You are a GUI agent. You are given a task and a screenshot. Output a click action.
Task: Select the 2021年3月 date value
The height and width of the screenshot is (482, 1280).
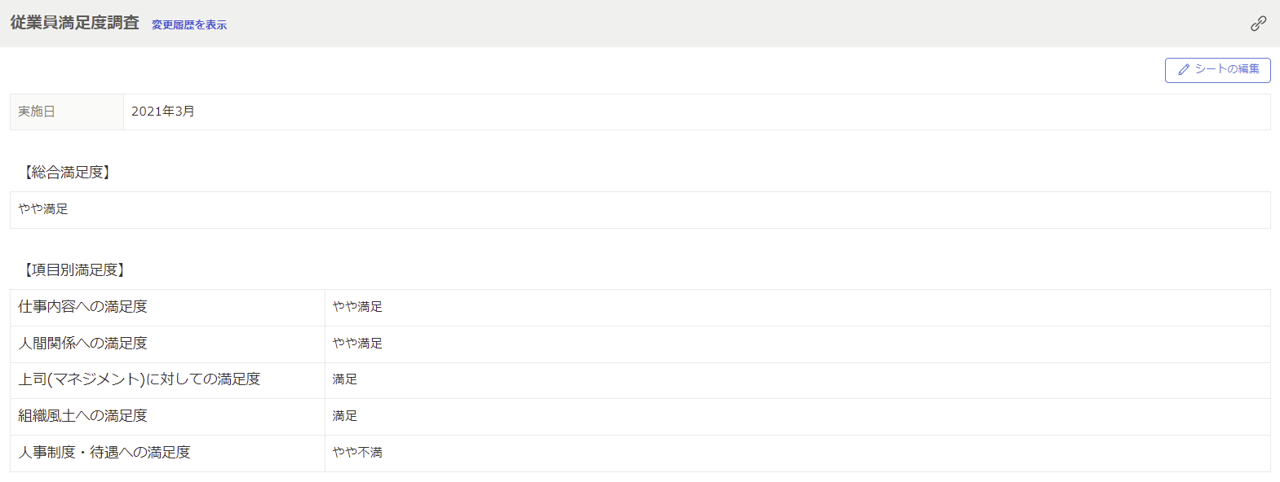point(163,112)
